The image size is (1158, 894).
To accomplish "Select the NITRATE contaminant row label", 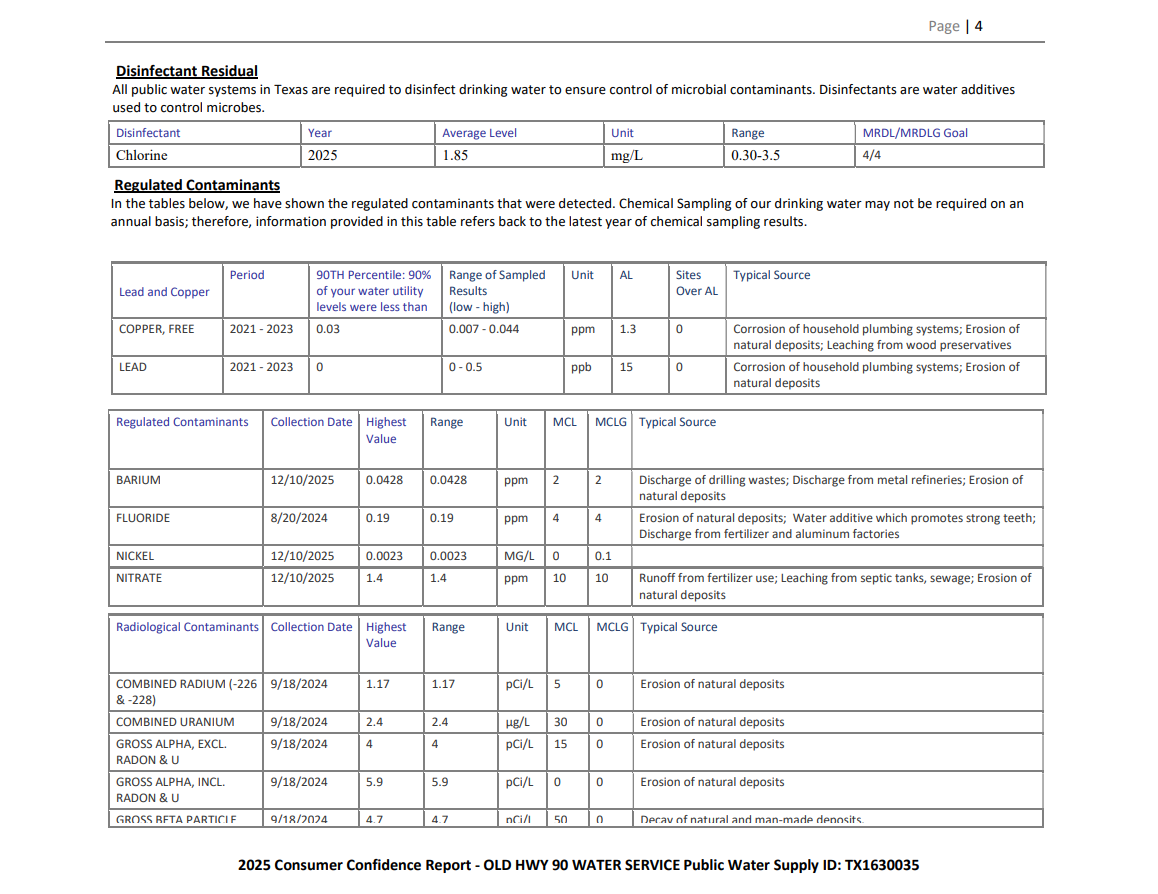I will (139, 578).
